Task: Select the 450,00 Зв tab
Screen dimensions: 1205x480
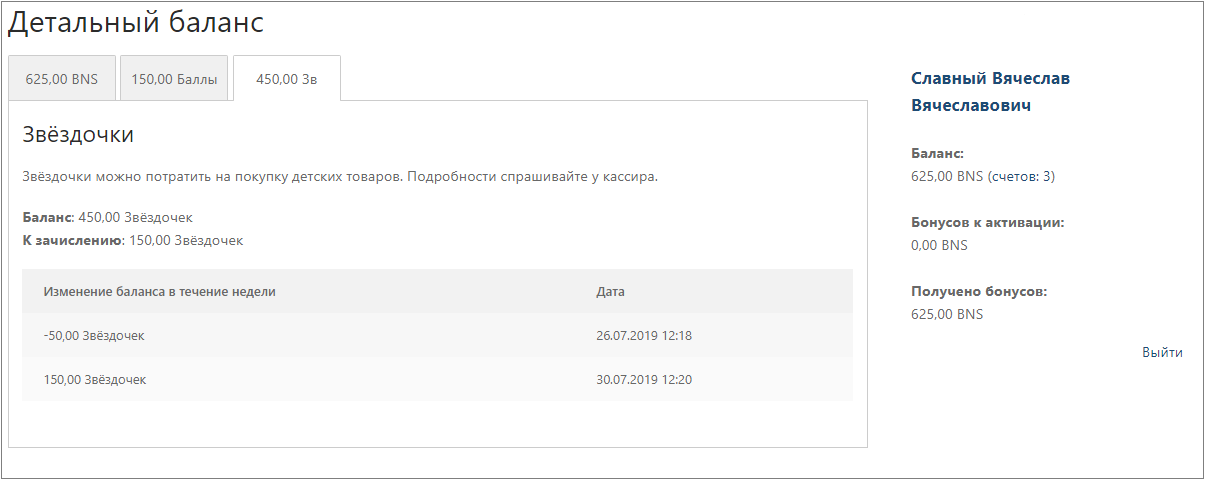Action: click(287, 80)
